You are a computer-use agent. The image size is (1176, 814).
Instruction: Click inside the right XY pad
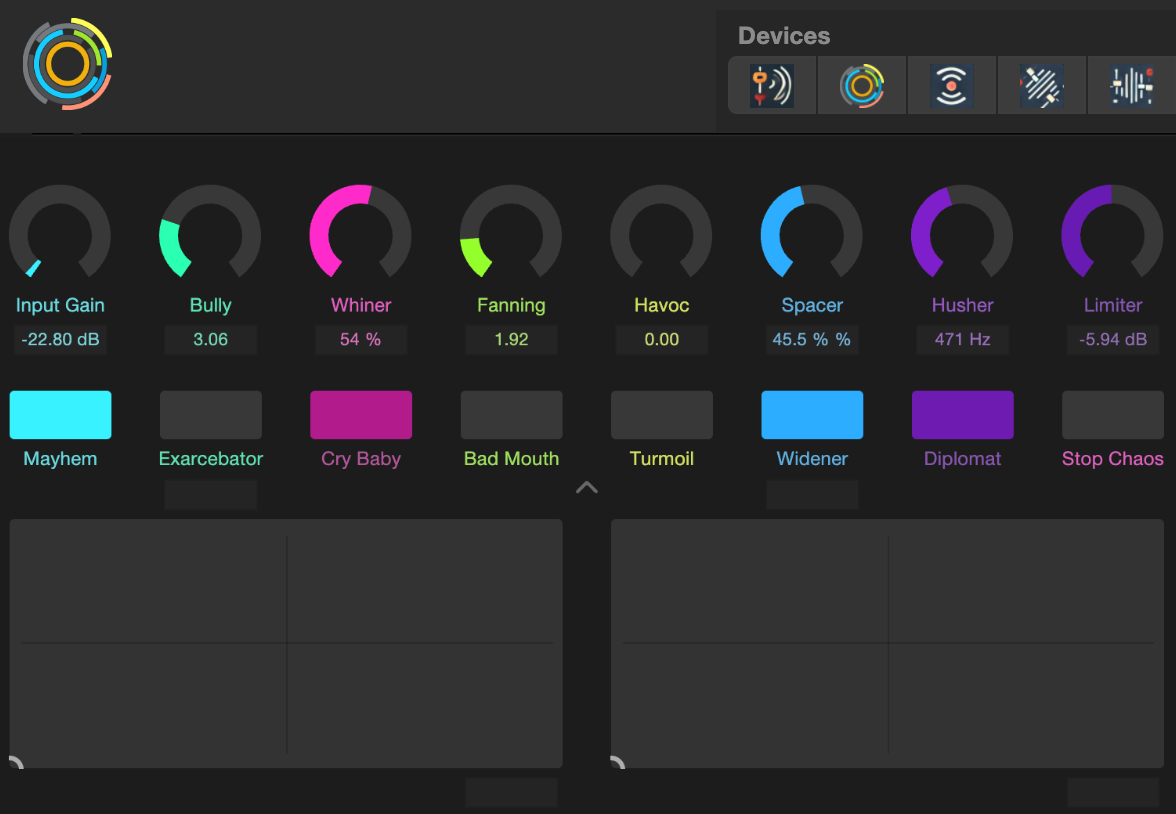[x=887, y=643]
